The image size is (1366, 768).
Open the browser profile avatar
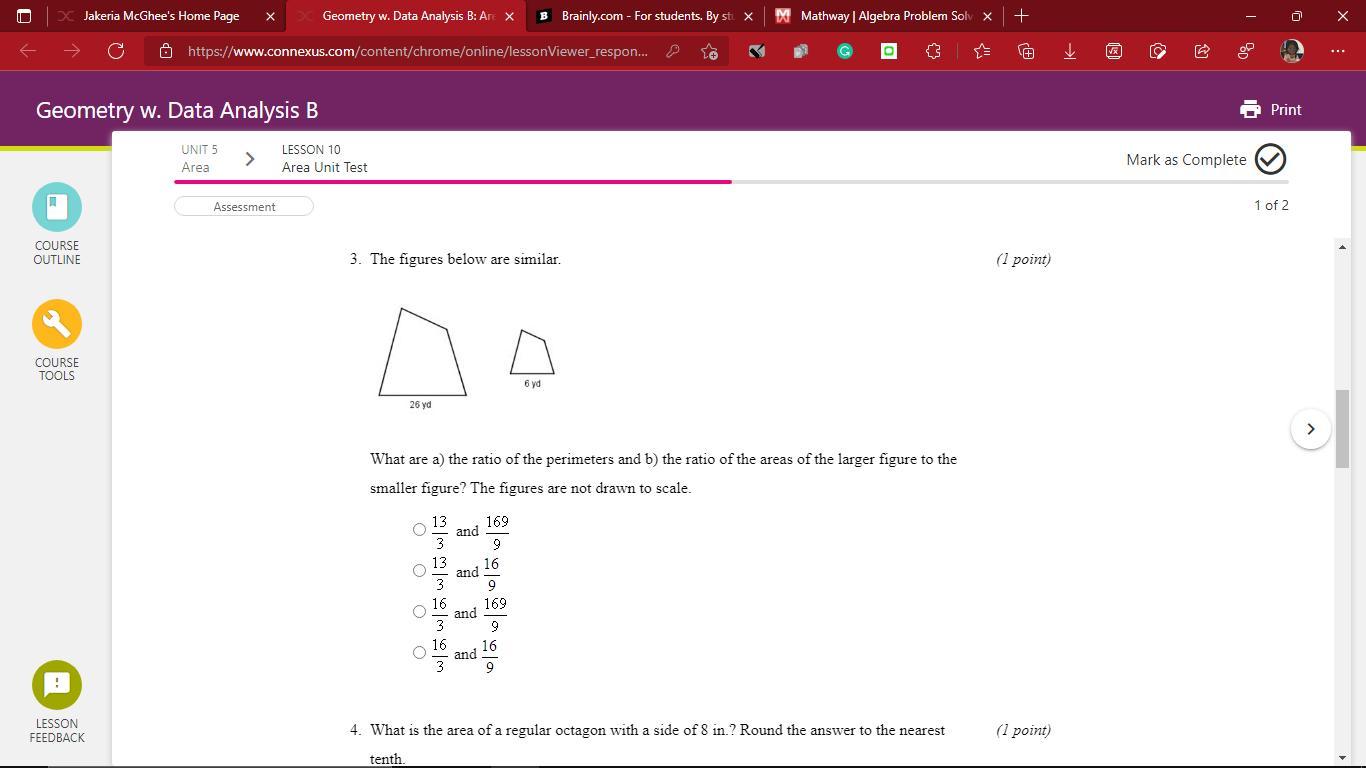[1292, 51]
